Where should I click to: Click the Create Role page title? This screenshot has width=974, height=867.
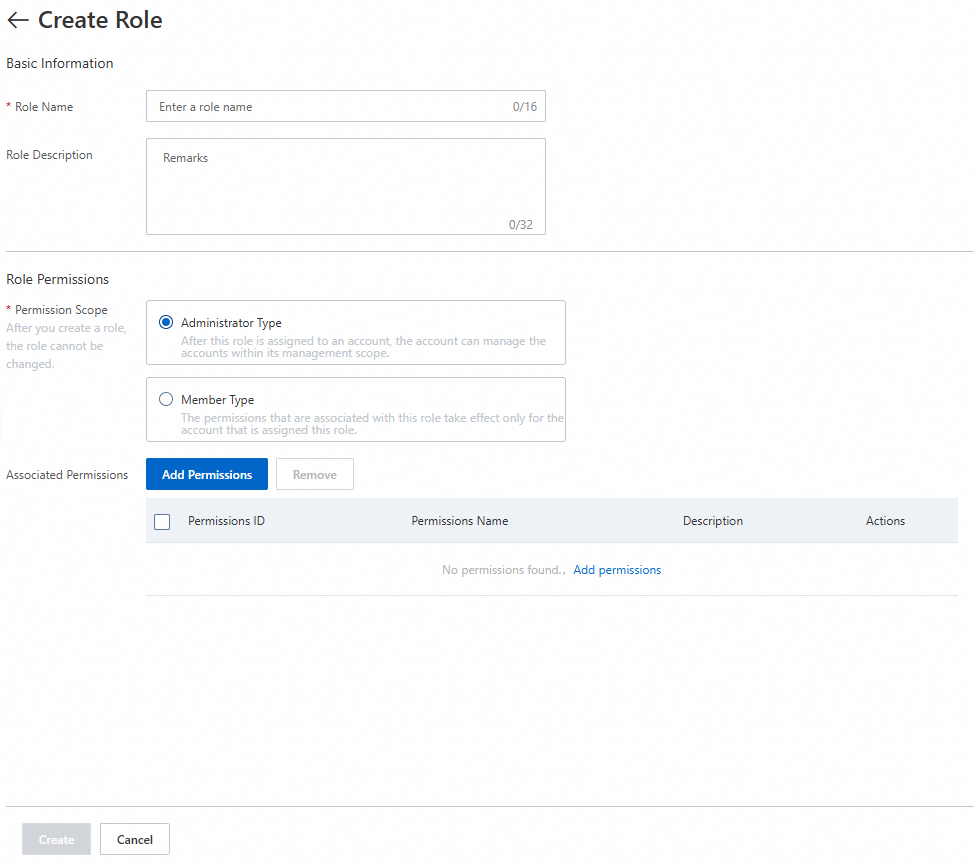point(100,20)
